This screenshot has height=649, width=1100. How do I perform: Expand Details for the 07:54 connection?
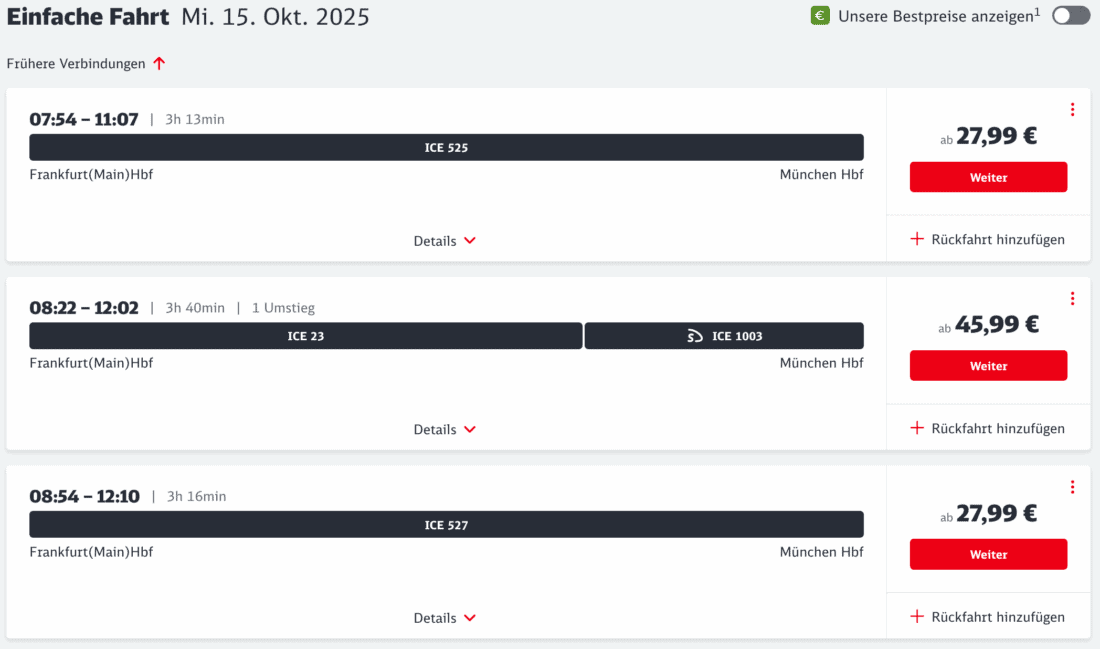coord(445,241)
